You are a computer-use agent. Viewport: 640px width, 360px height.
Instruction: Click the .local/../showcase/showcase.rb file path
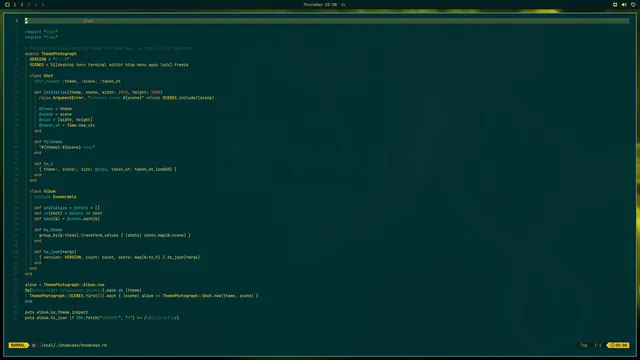(73, 345)
